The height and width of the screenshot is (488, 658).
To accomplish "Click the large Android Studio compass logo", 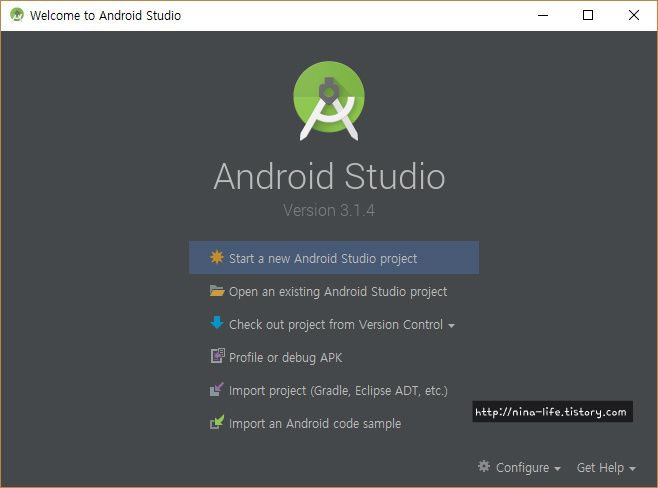I will [329, 101].
